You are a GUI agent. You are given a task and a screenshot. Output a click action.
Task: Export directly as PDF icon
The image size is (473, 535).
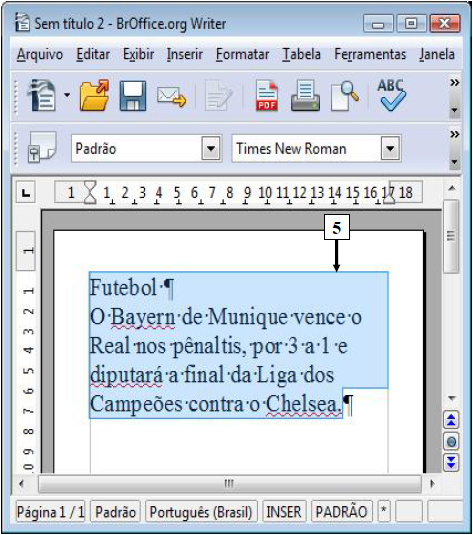(267, 96)
